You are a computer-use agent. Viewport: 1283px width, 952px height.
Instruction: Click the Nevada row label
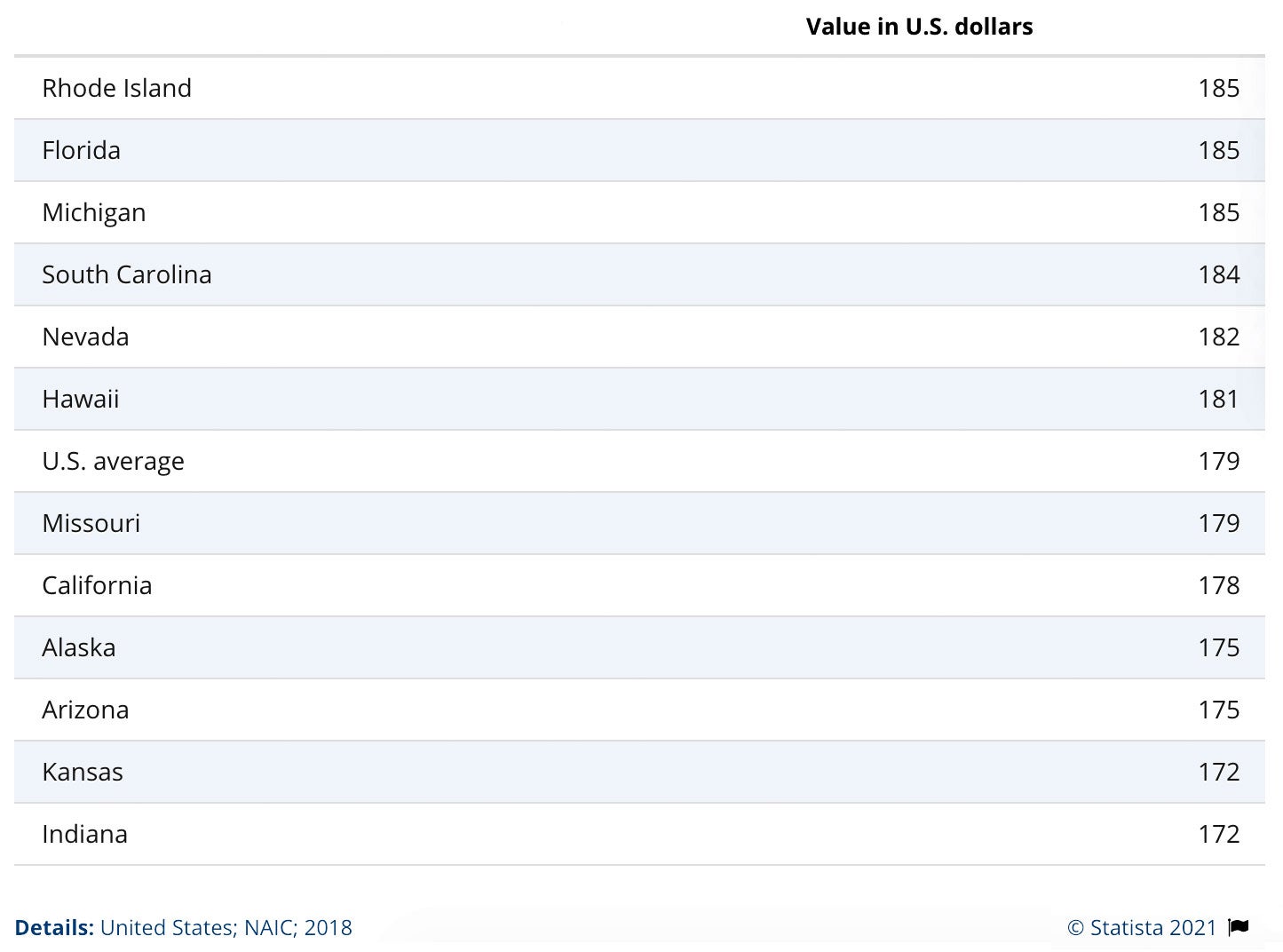point(85,337)
